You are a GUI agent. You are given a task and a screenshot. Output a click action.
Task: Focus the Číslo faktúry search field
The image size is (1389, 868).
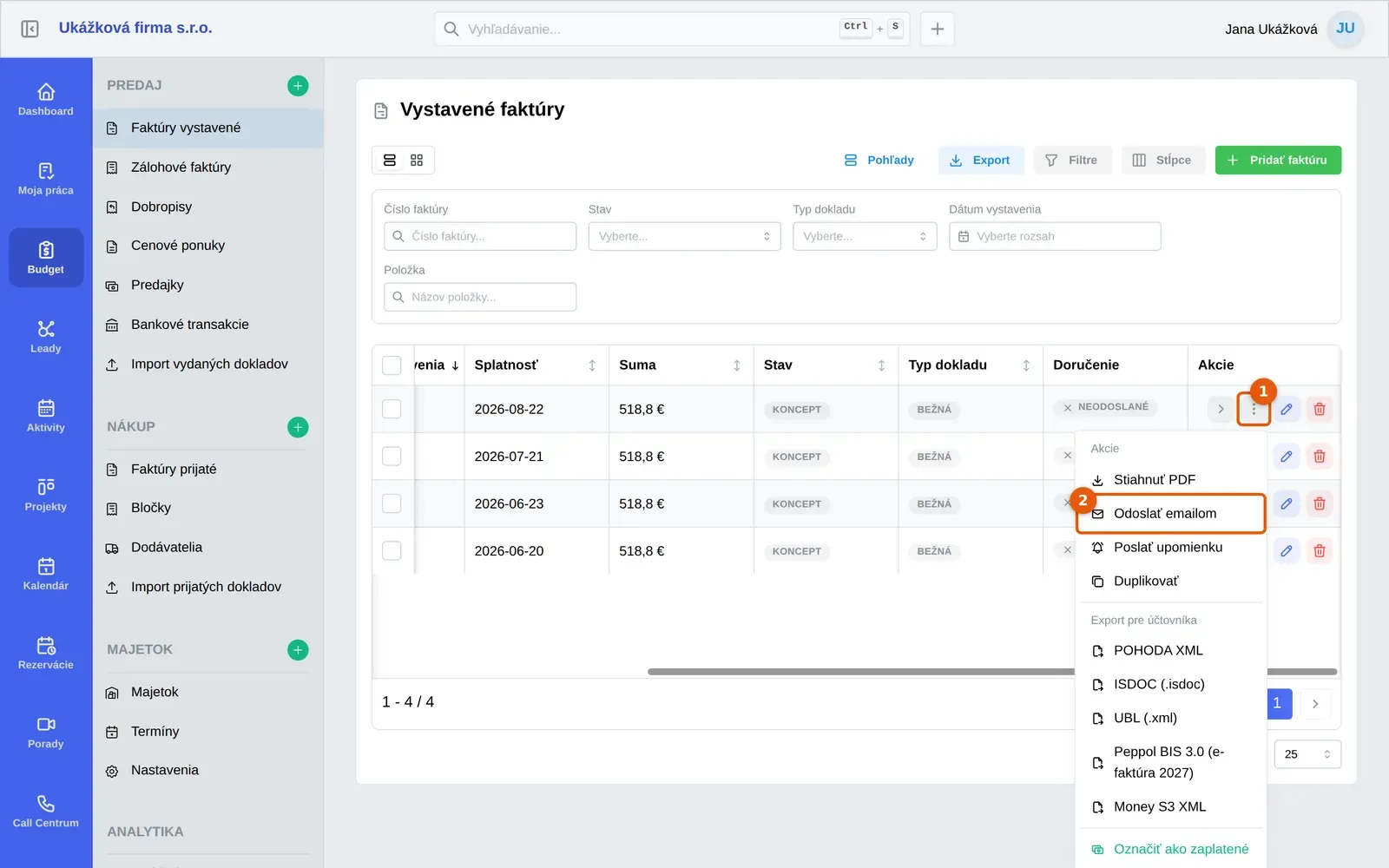tap(480, 236)
